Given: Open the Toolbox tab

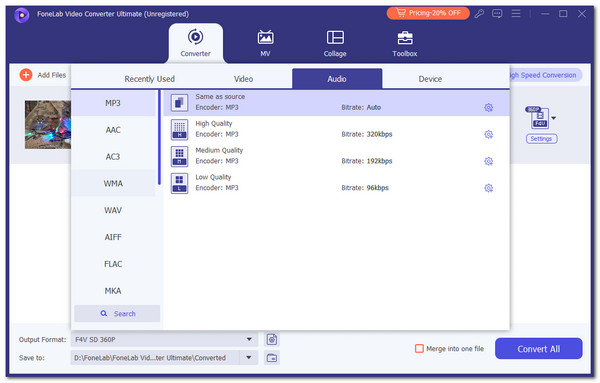Looking at the screenshot, I should [404, 43].
